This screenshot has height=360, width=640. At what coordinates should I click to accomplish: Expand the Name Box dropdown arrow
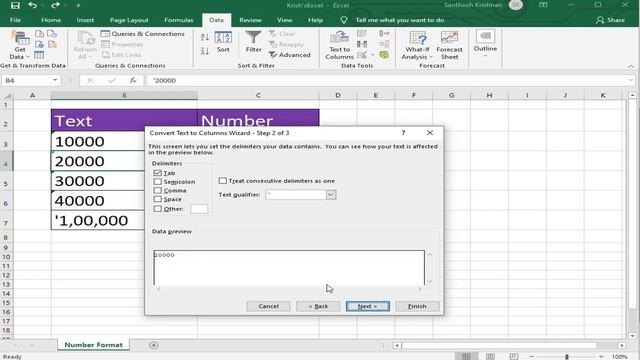55,80
